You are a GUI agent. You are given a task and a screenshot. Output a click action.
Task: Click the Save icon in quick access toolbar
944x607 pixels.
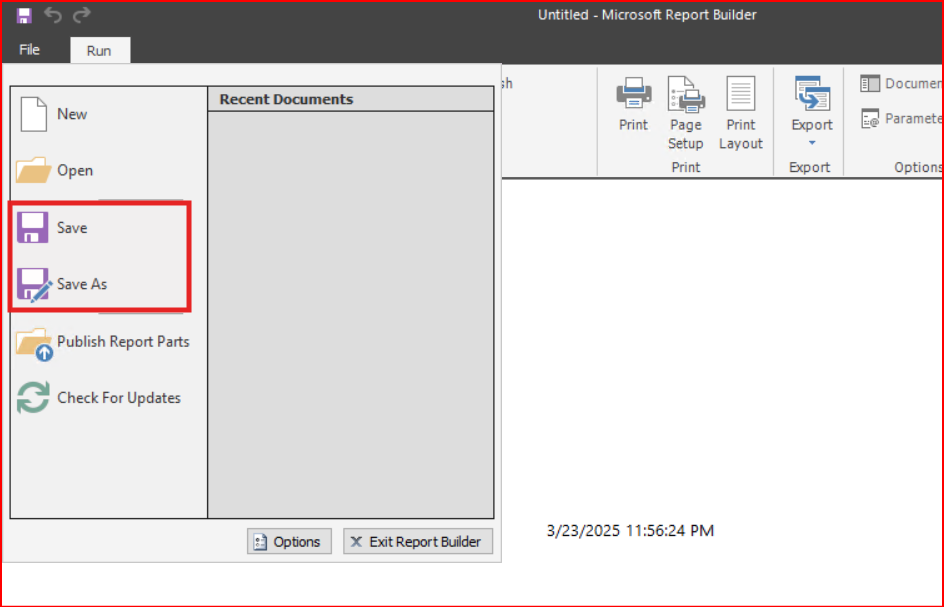tap(25, 15)
